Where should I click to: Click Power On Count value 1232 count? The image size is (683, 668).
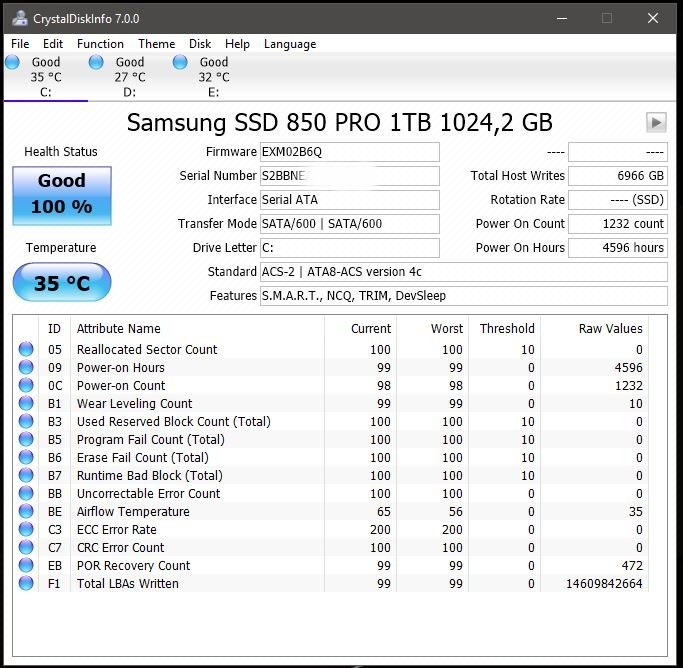click(x=618, y=224)
